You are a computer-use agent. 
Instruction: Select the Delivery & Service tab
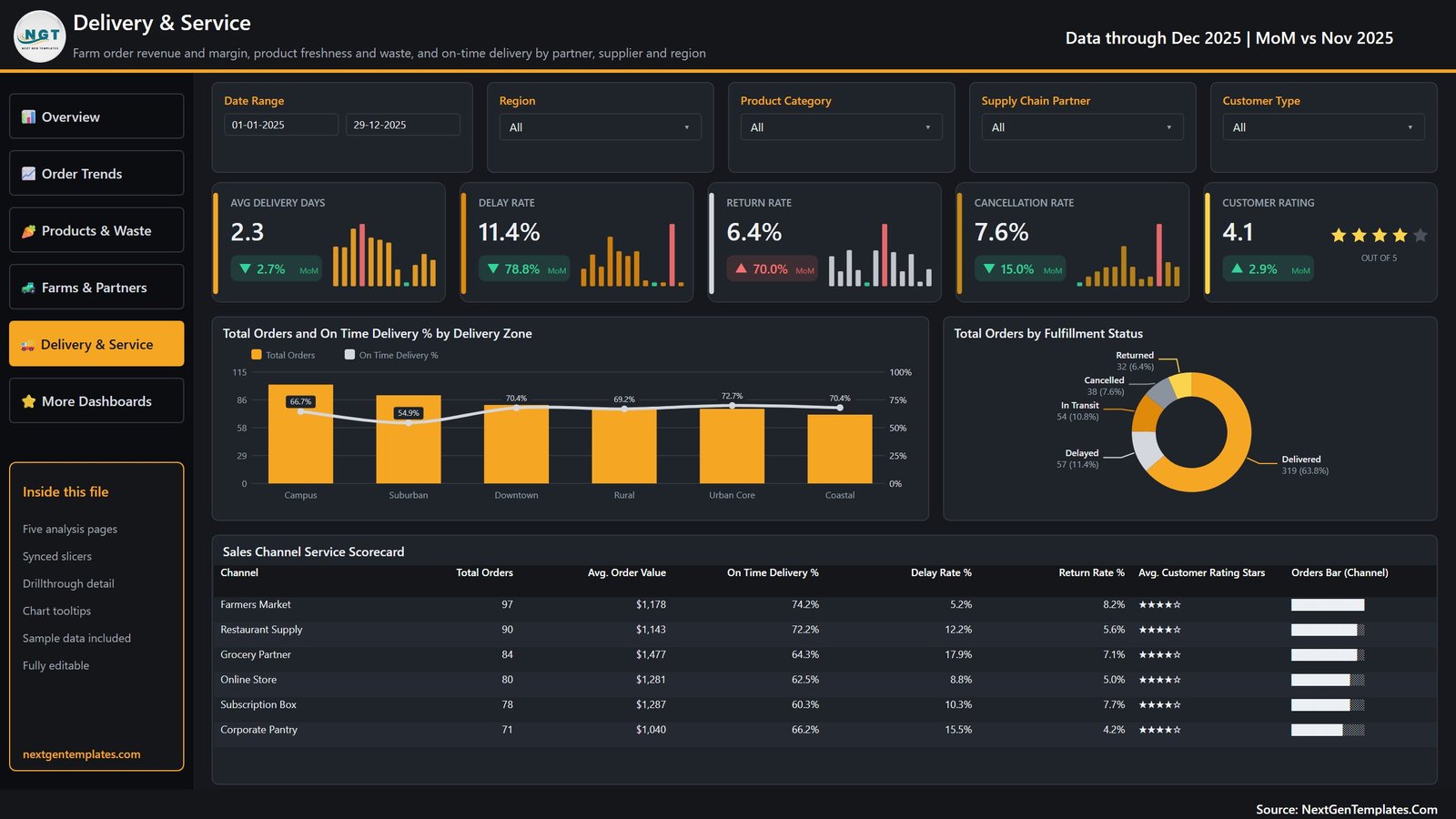coord(96,344)
